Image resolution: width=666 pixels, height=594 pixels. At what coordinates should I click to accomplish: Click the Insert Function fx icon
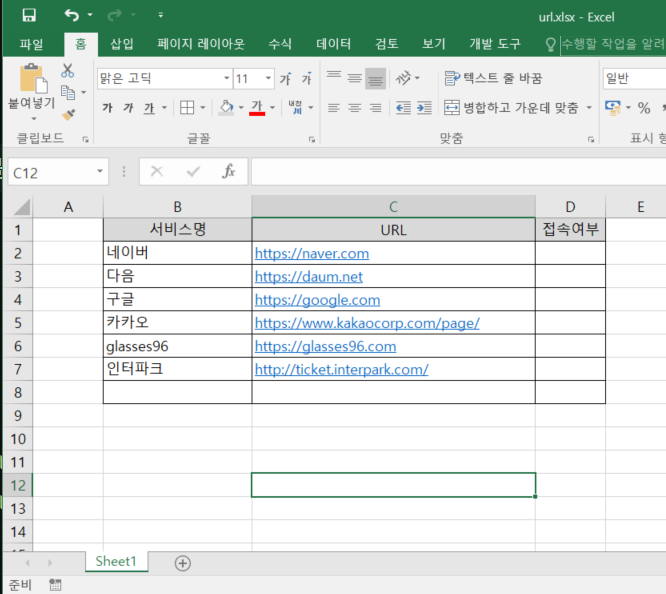click(x=229, y=172)
